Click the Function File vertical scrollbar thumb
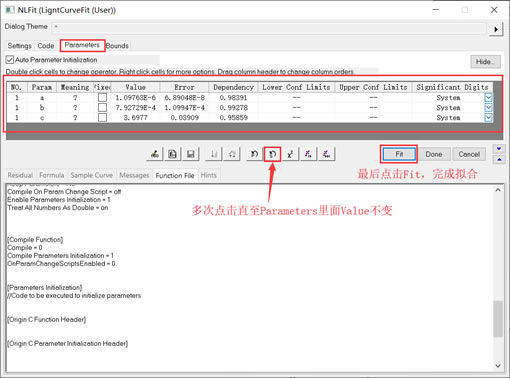Image resolution: width=510 pixels, height=378 pixels. pyautogui.click(x=498, y=318)
